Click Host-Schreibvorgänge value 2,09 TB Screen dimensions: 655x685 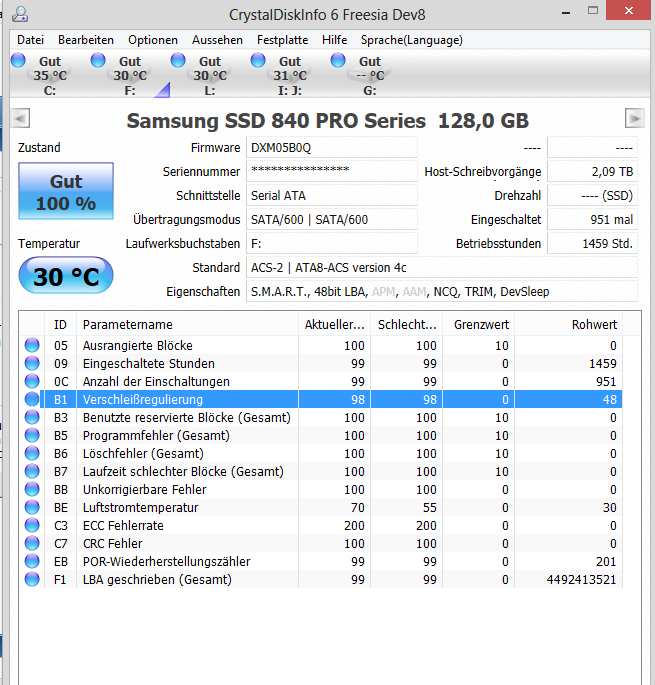593,172
